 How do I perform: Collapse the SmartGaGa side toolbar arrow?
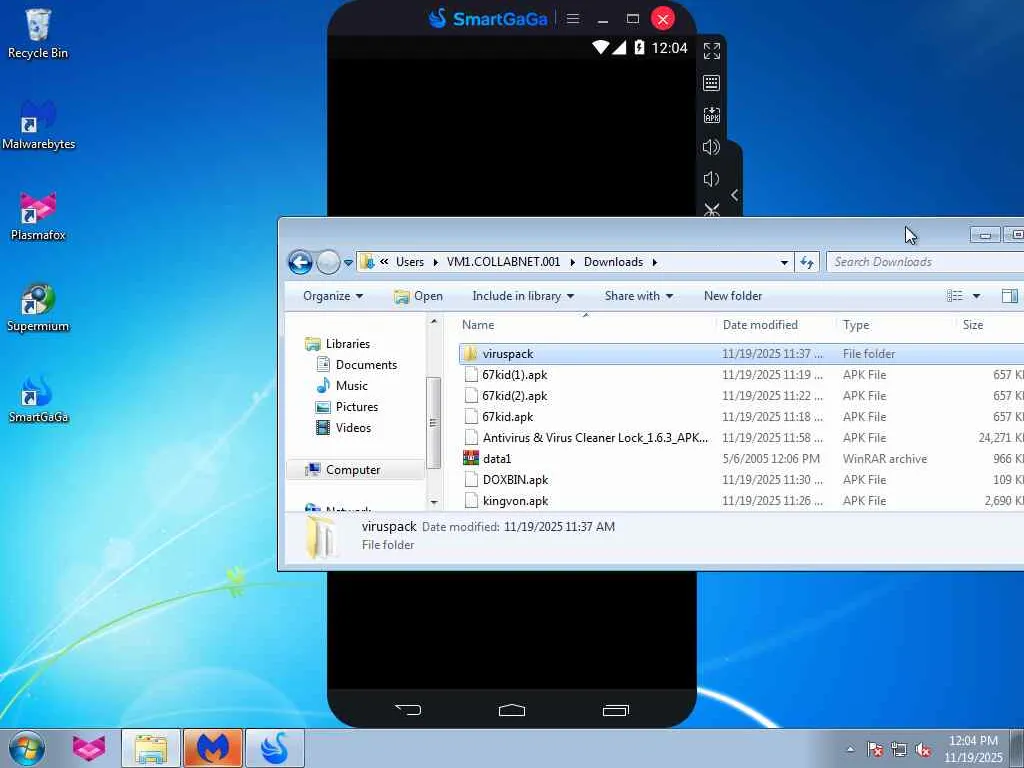pos(735,195)
